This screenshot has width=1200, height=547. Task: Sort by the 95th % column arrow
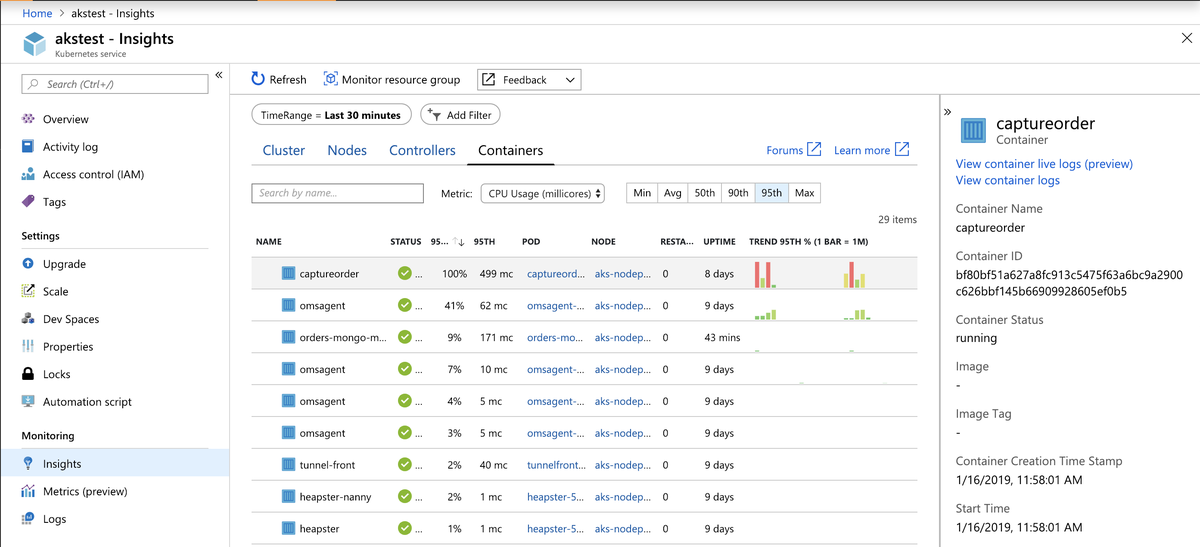pyautogui.click(x=460, y=242)
